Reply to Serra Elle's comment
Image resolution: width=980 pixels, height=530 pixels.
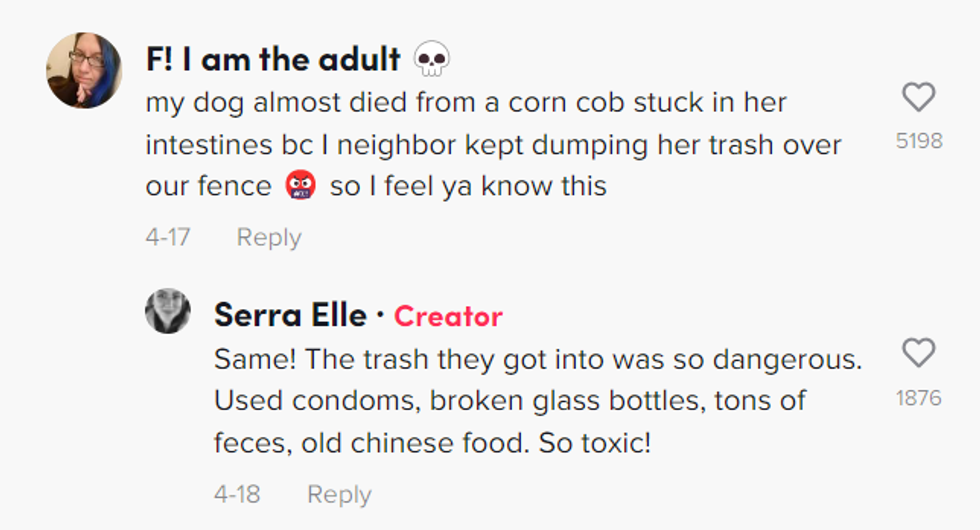point(338,494)
